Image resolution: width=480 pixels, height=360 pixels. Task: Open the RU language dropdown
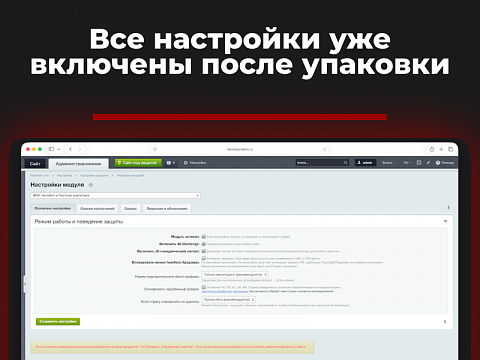(x=407, y=163)
